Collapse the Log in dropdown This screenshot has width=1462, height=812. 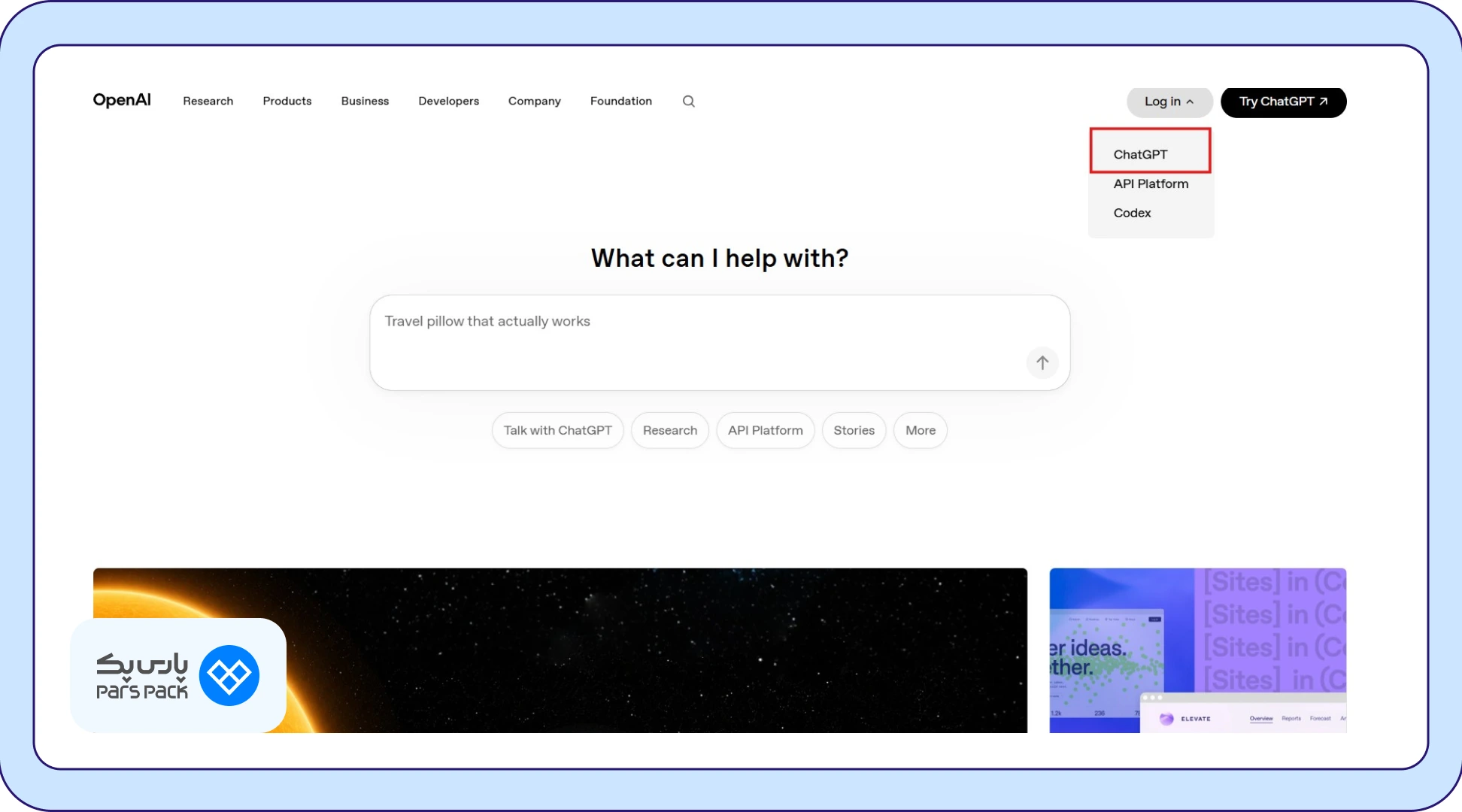[1169, 101]
